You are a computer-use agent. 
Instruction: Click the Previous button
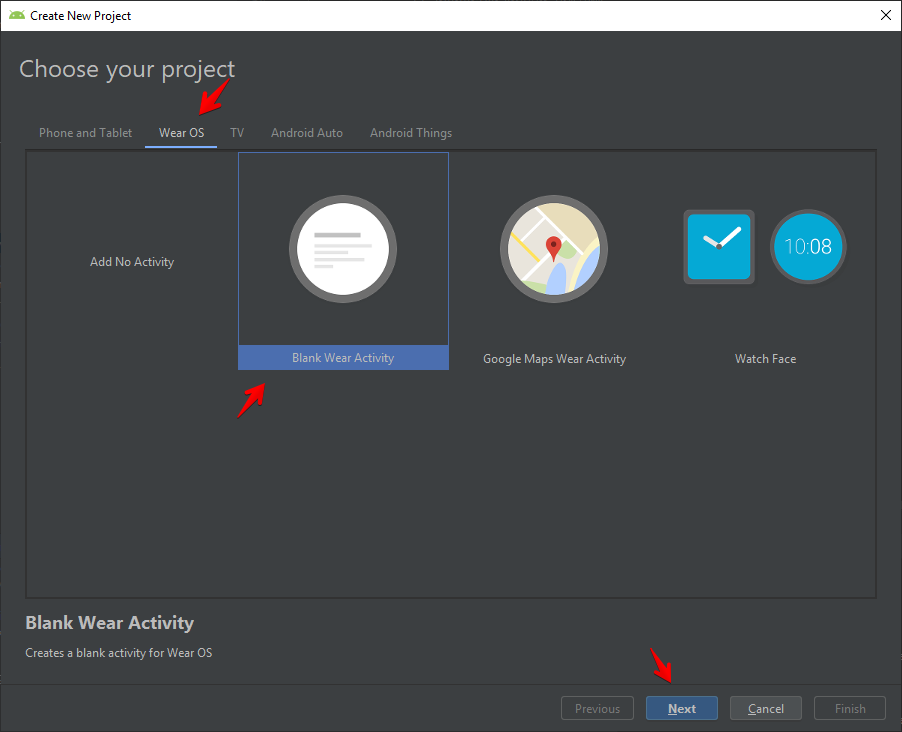597,709
